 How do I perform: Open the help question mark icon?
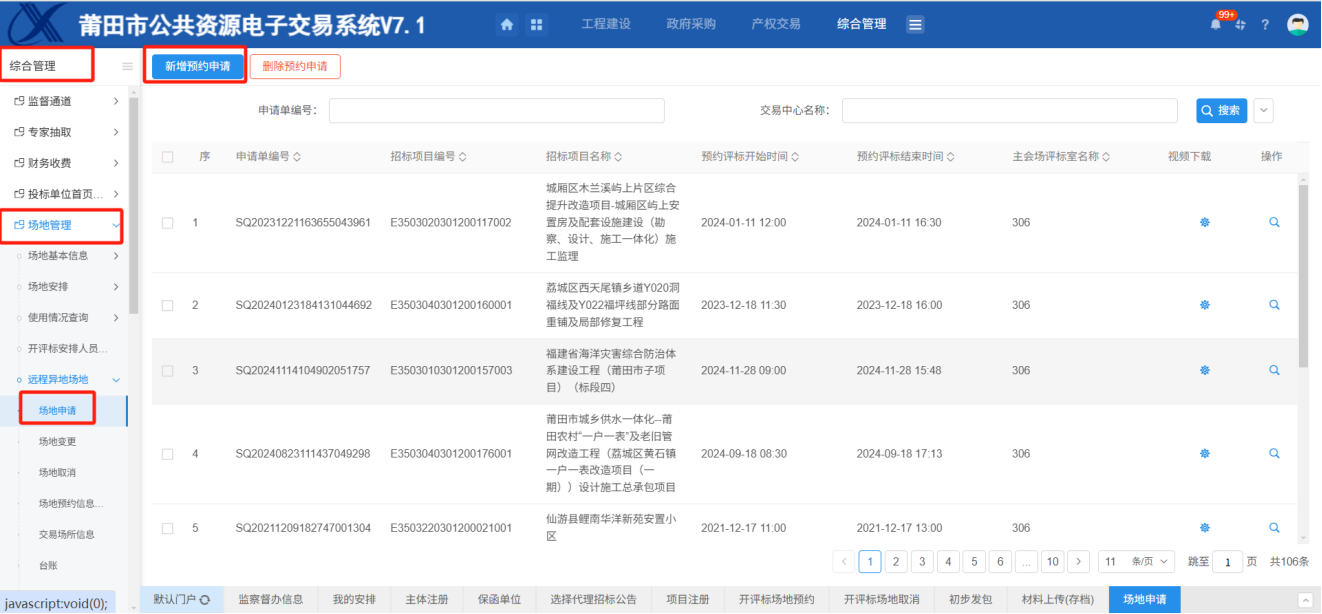coord(1265,25)
